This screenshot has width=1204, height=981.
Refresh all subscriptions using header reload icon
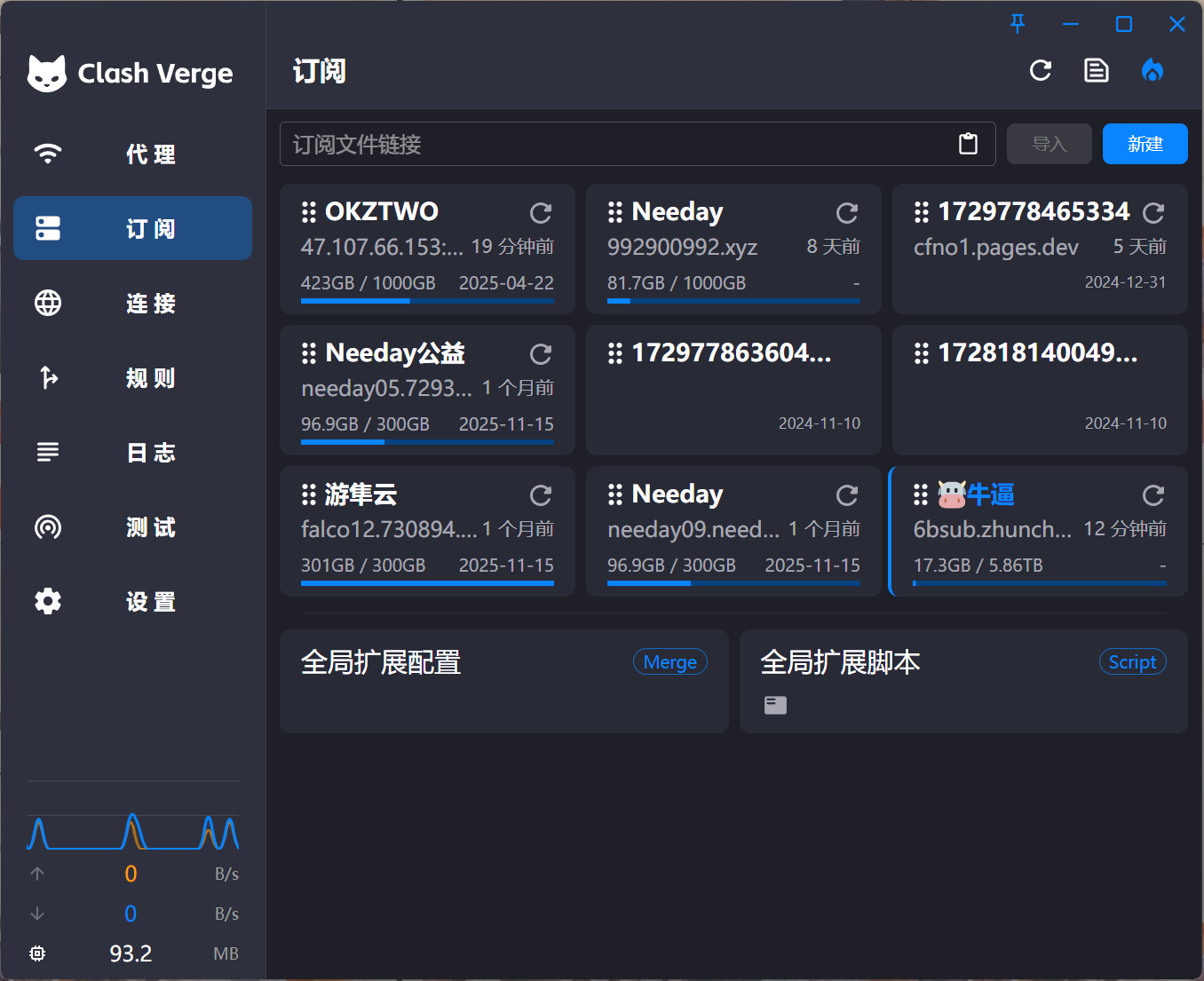point(1041,70)
